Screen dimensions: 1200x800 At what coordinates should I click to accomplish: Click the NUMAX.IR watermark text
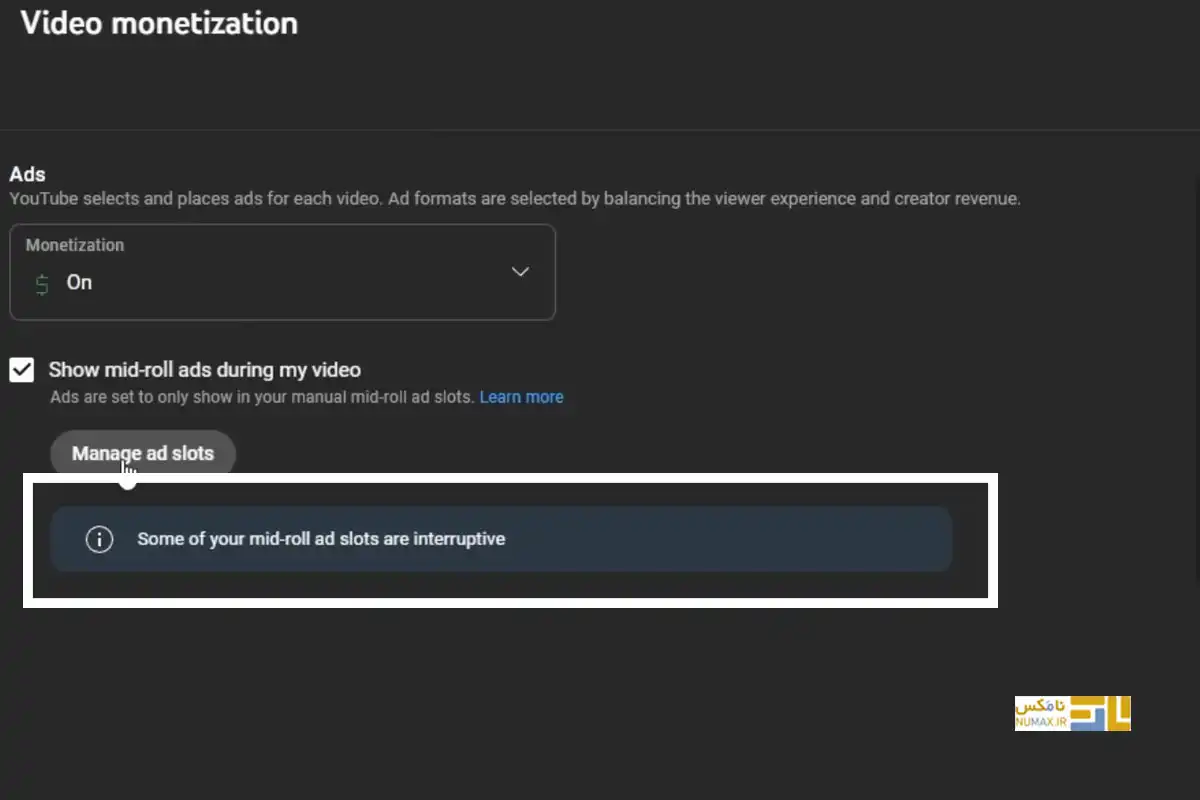(x=1041, y=723)
